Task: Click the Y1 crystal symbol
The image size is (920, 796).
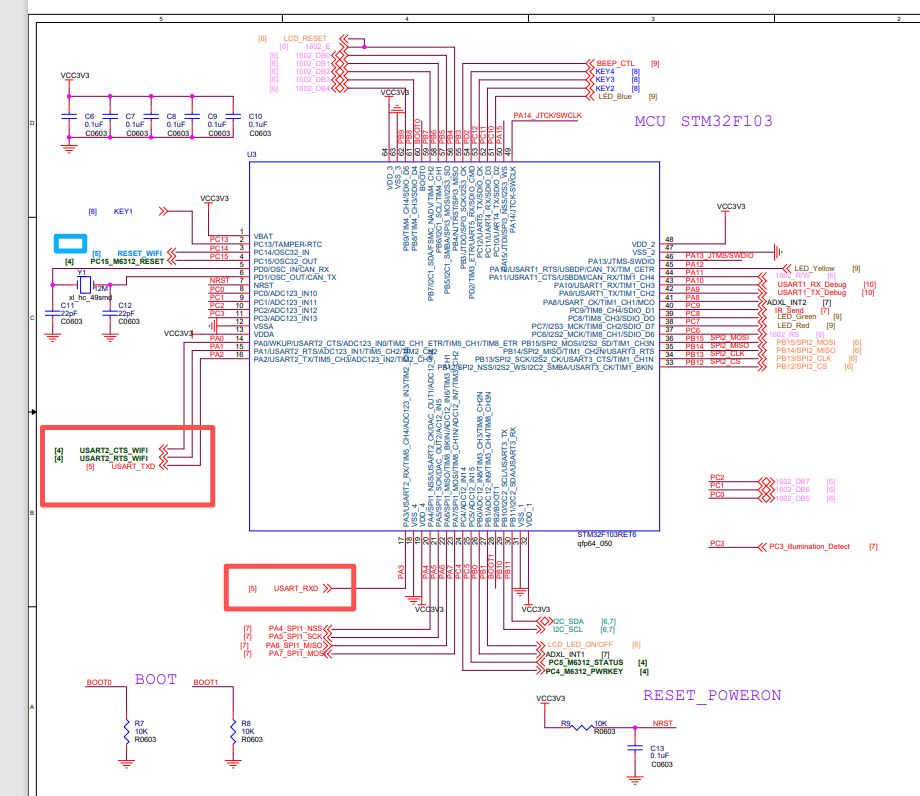Action: (86, 284)
